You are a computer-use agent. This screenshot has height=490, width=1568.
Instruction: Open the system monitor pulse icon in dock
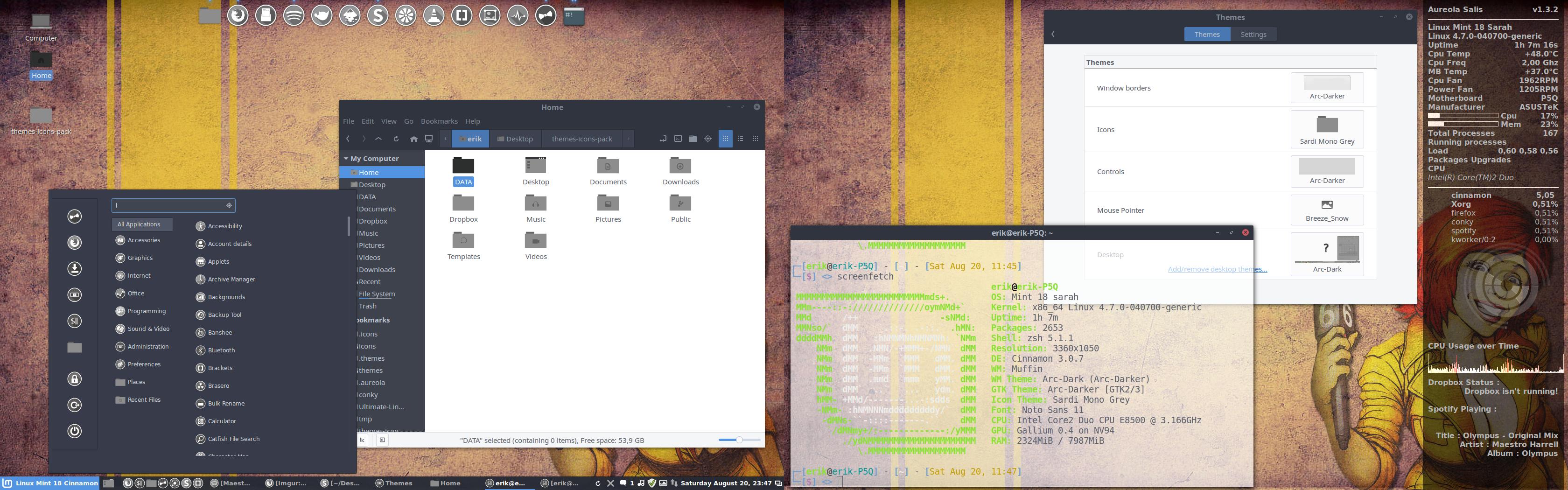coord(518,15)
